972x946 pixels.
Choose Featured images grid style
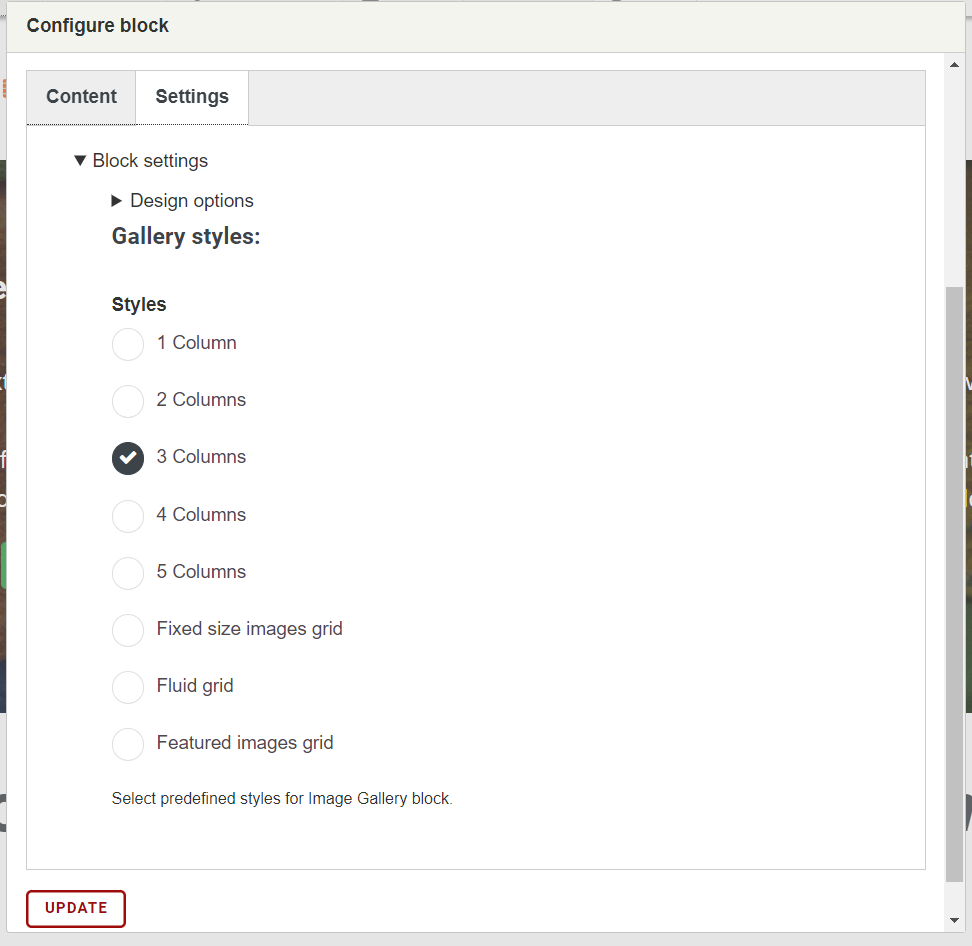coord(128,744)
